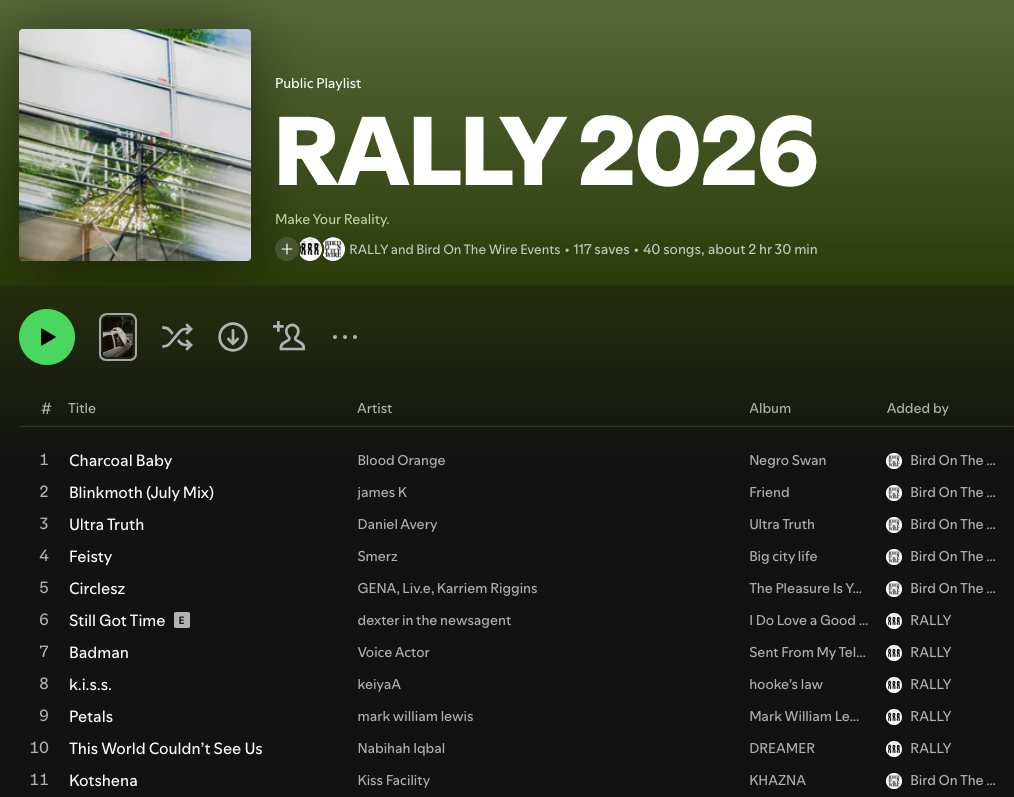Open artist Daniel Avery
The image size is (1014, 797).
(x=397, y=525)
